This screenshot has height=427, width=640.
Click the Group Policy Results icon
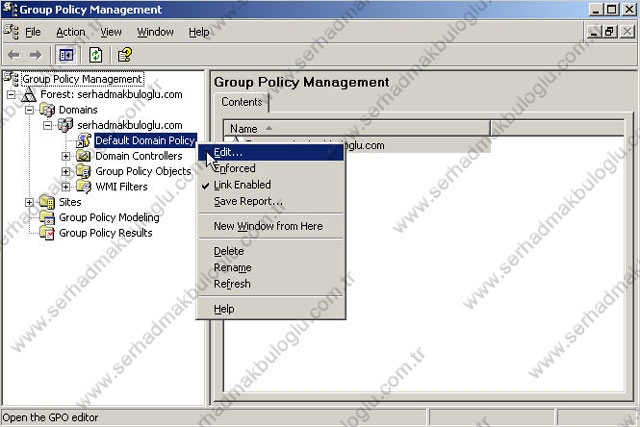[47, 233]
